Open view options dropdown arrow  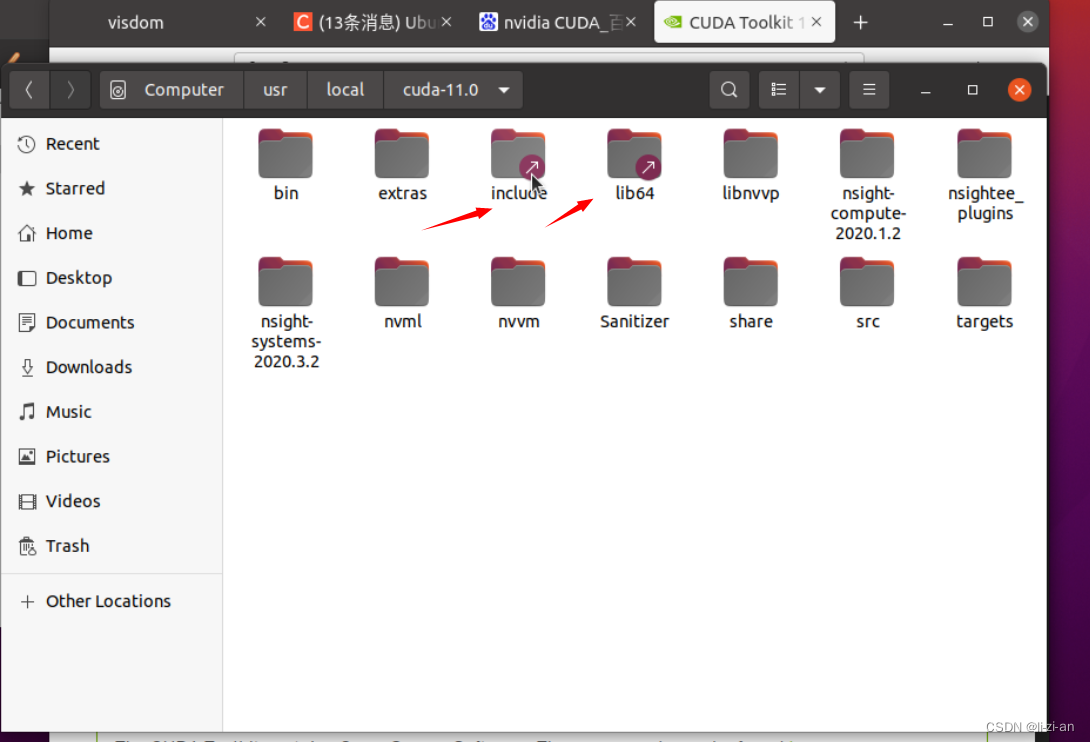(820, 90)
